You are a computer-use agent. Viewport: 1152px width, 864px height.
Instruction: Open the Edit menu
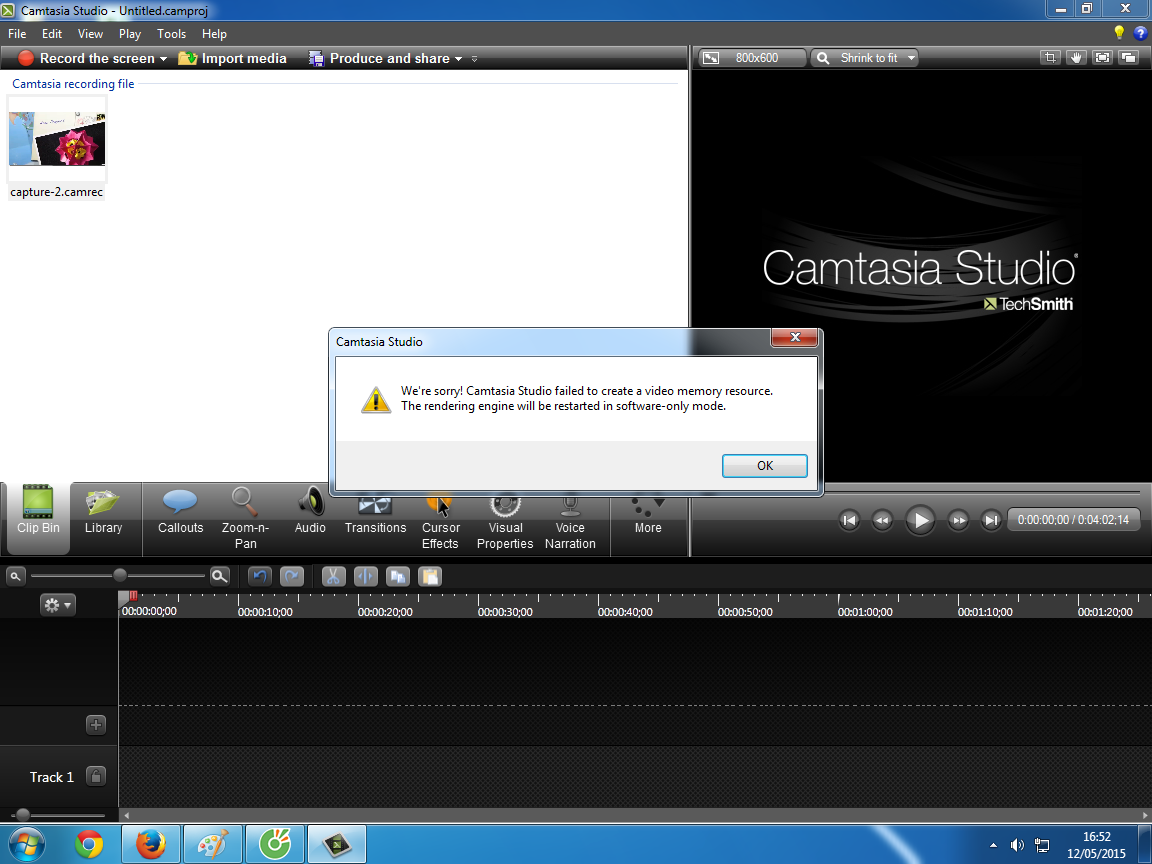[x=51, y=34]
